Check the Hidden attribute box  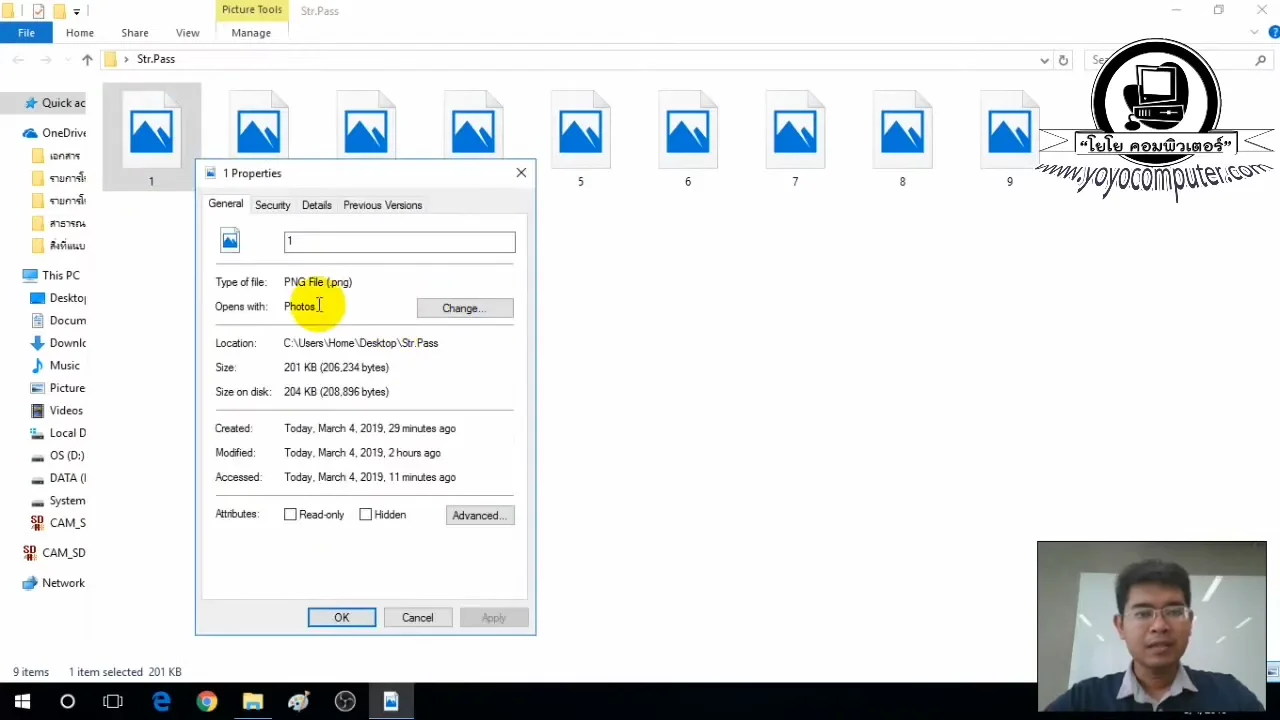(x=366, y=514)
